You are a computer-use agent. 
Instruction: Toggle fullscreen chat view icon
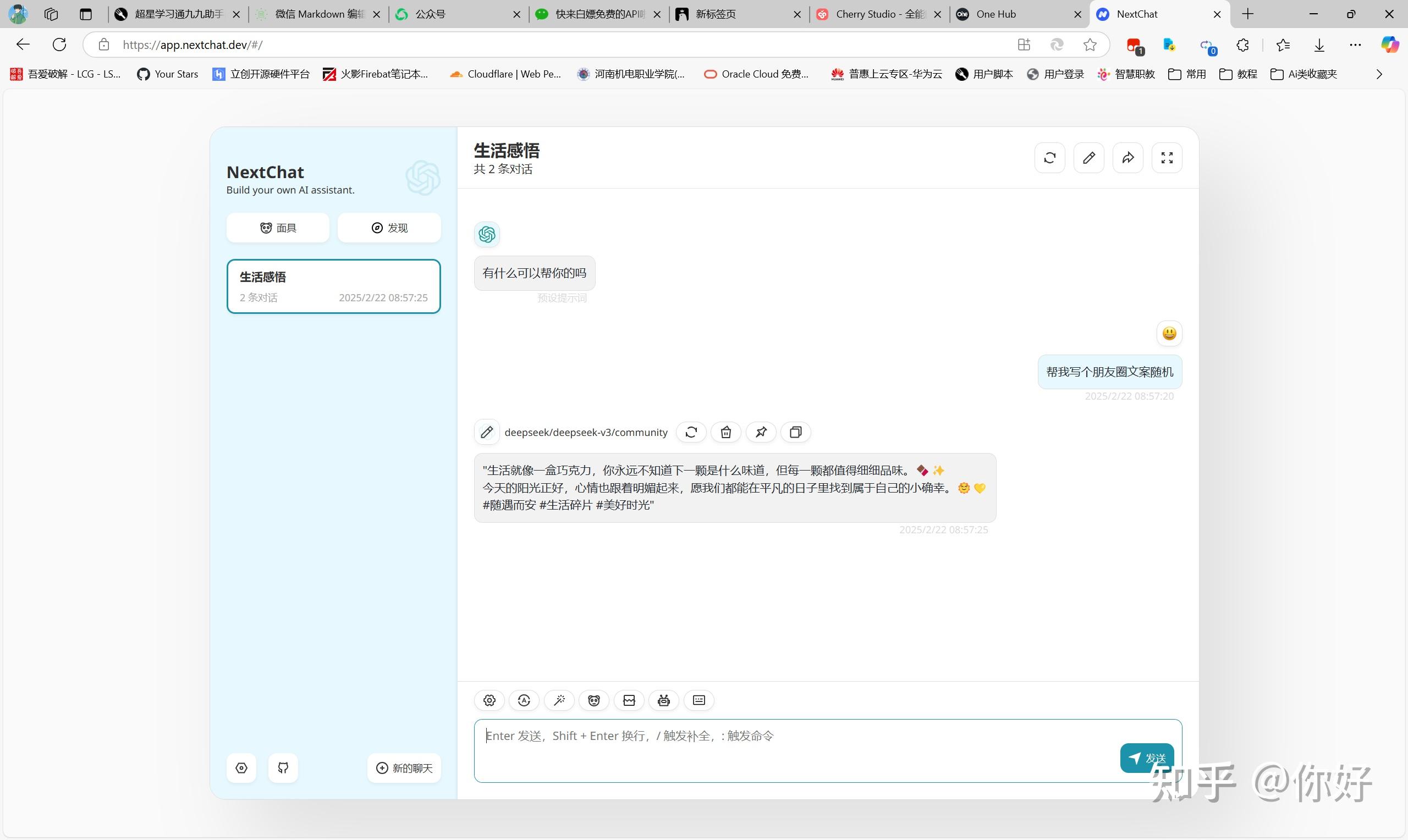pos(1167,158)
